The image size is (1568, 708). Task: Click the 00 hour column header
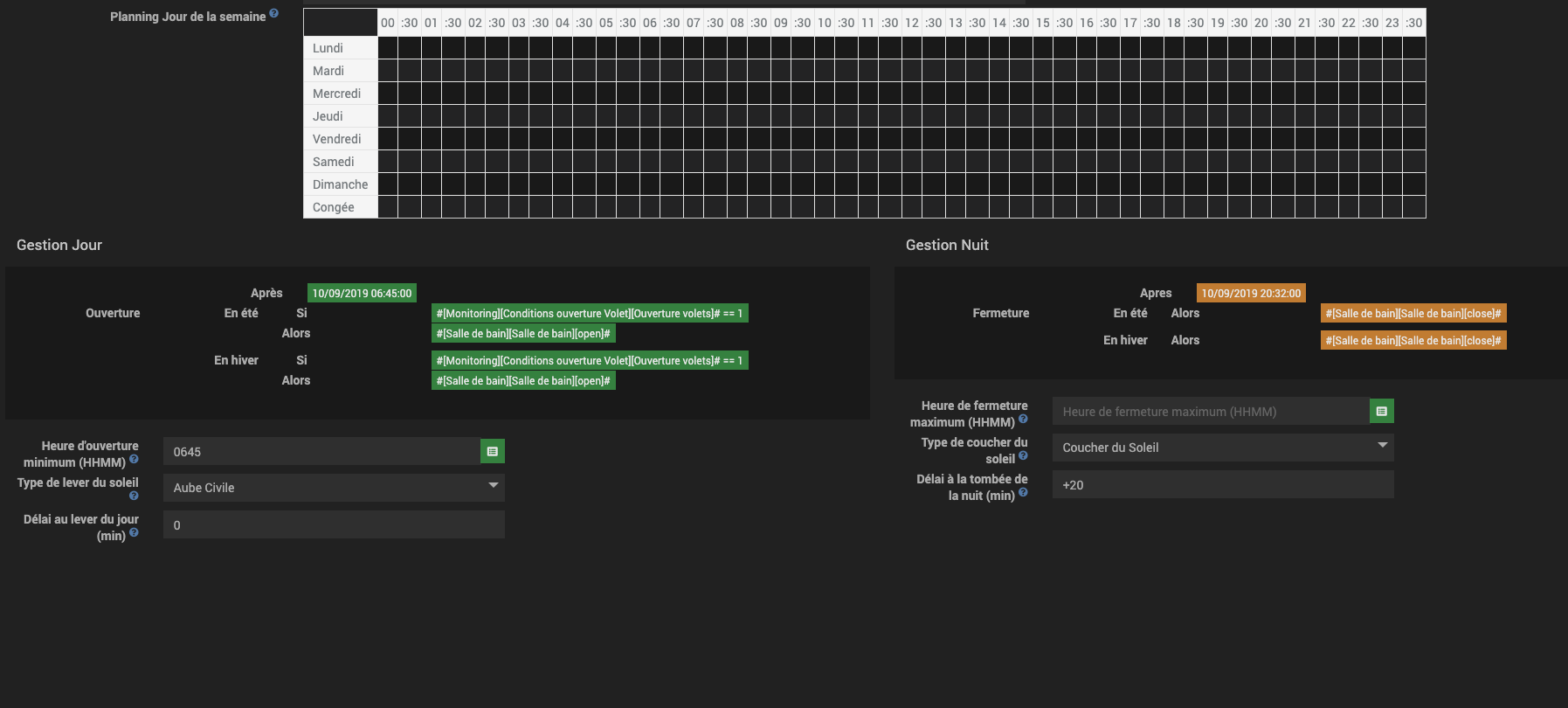point(388,23)
